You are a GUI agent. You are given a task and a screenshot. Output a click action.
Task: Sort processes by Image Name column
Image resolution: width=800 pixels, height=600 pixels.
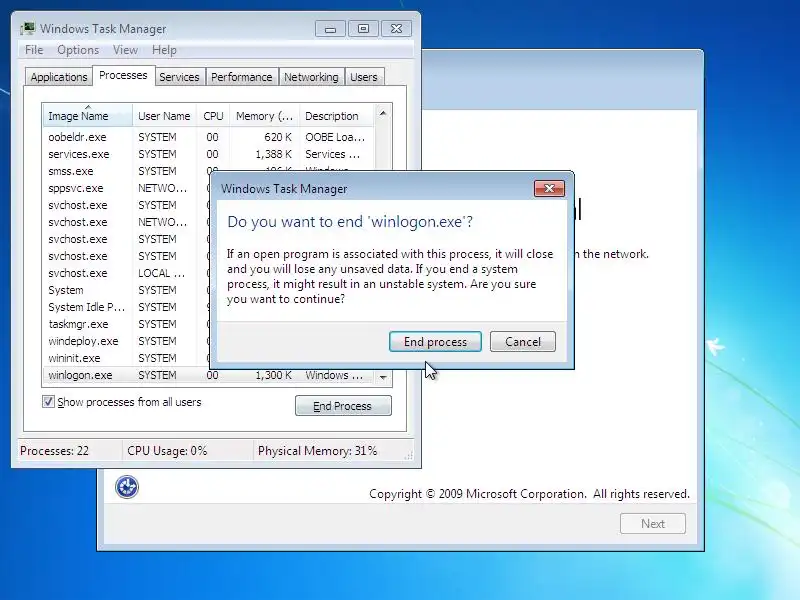coord(88,116)
